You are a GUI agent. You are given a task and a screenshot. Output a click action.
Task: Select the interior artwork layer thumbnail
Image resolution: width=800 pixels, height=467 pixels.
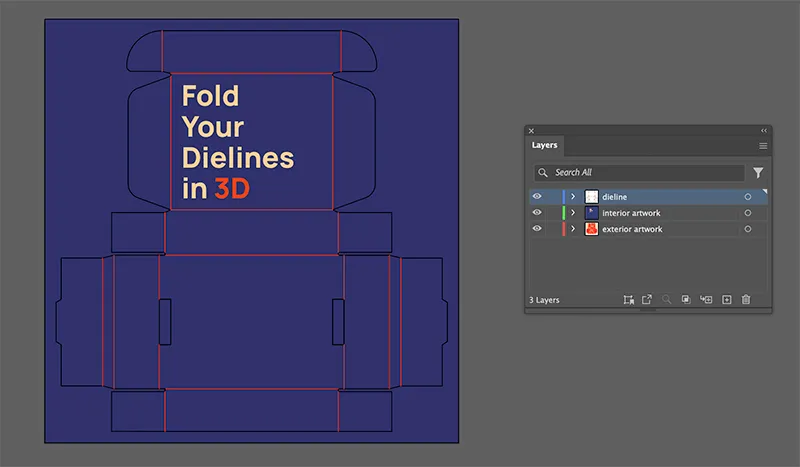click(x=591, y=213)
